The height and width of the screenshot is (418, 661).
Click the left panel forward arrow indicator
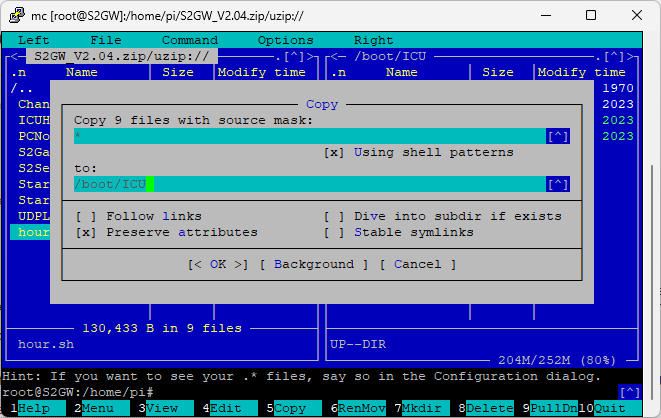click(x=311, y=57)
